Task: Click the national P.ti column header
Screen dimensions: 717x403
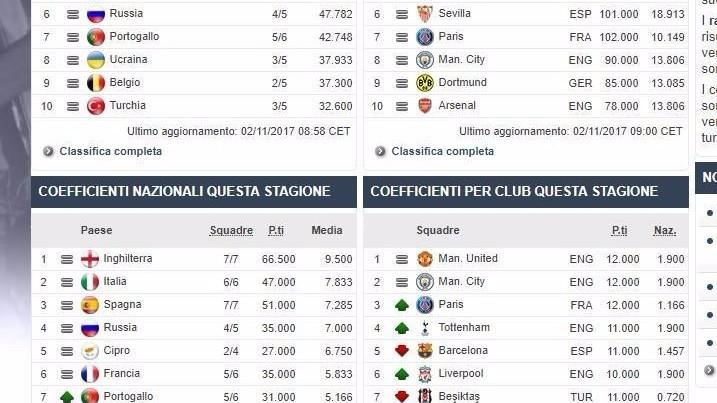Action: pos(276,231)
